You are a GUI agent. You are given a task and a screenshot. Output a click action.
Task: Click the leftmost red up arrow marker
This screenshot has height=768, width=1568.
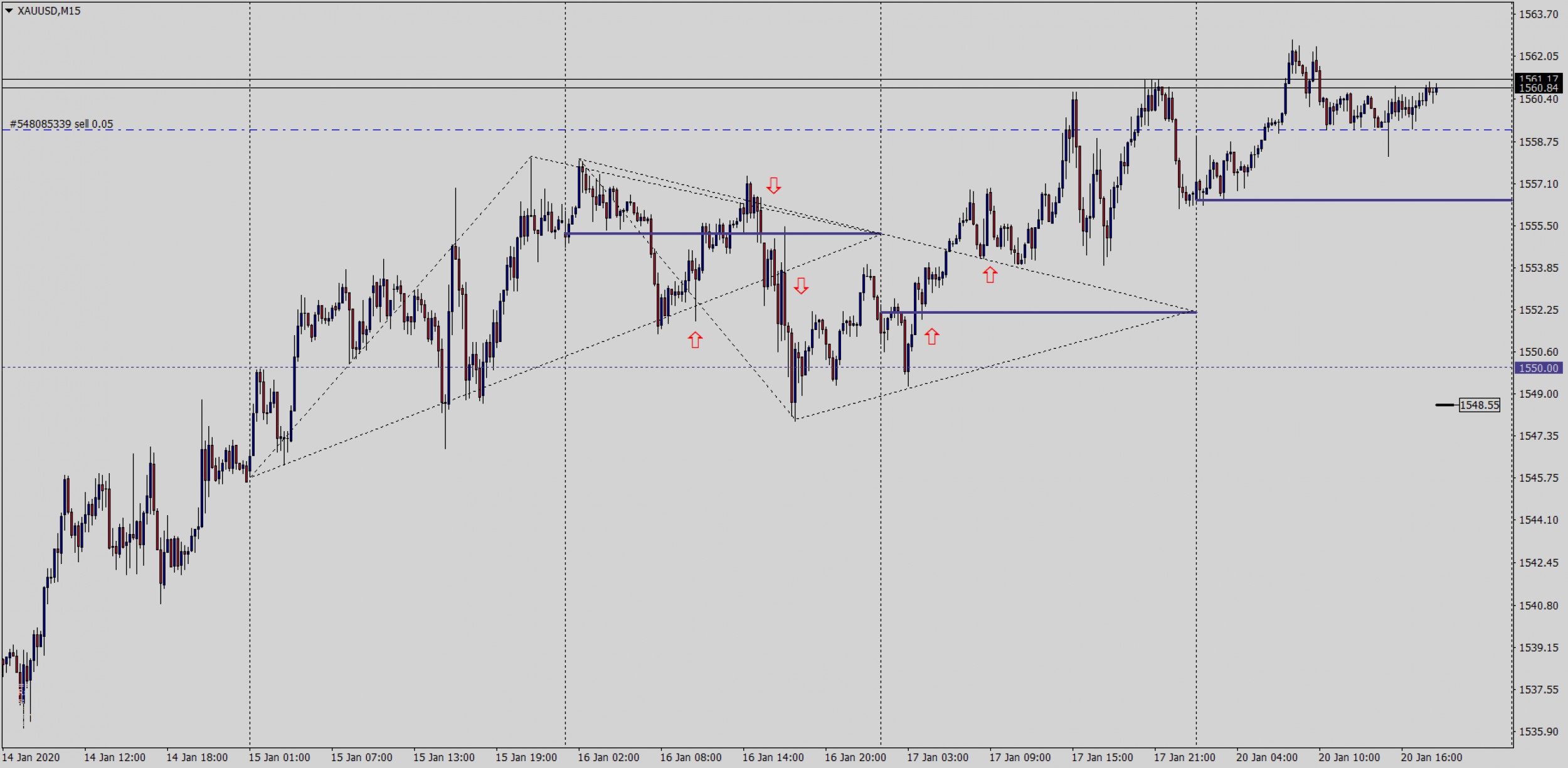(x=695, y=339)
